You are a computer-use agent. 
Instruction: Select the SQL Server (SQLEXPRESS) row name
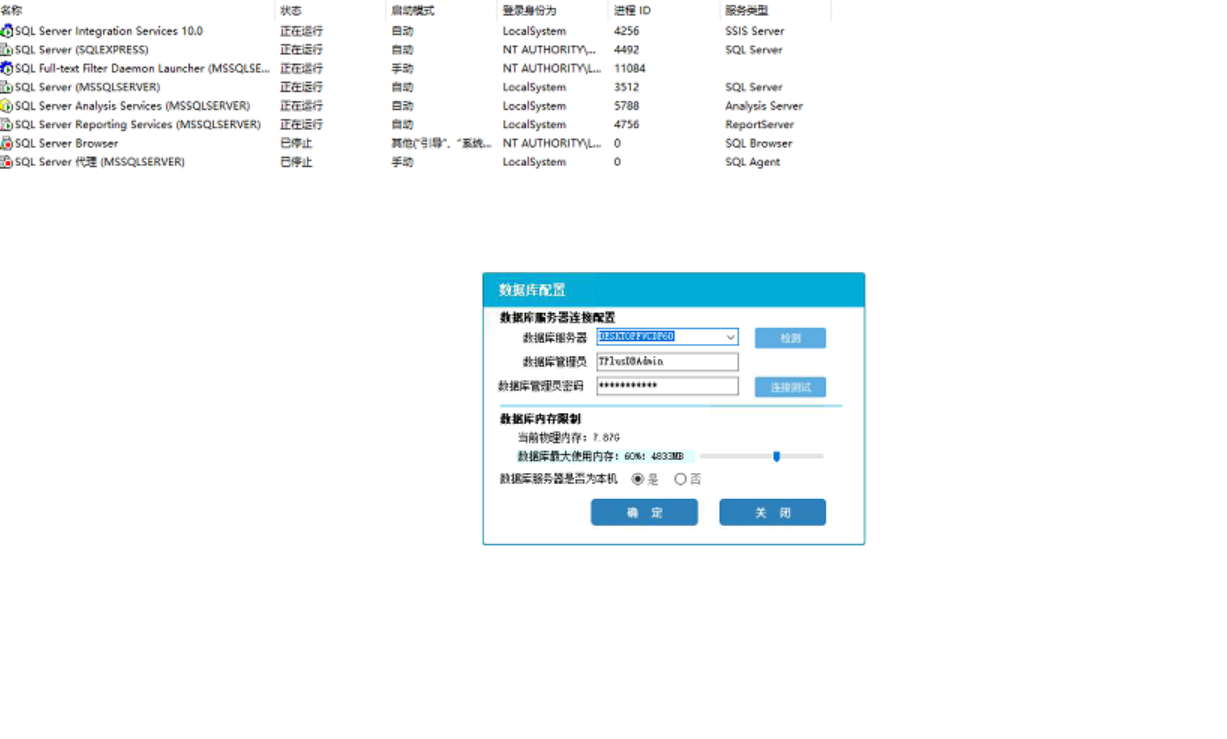coord(81,50)
